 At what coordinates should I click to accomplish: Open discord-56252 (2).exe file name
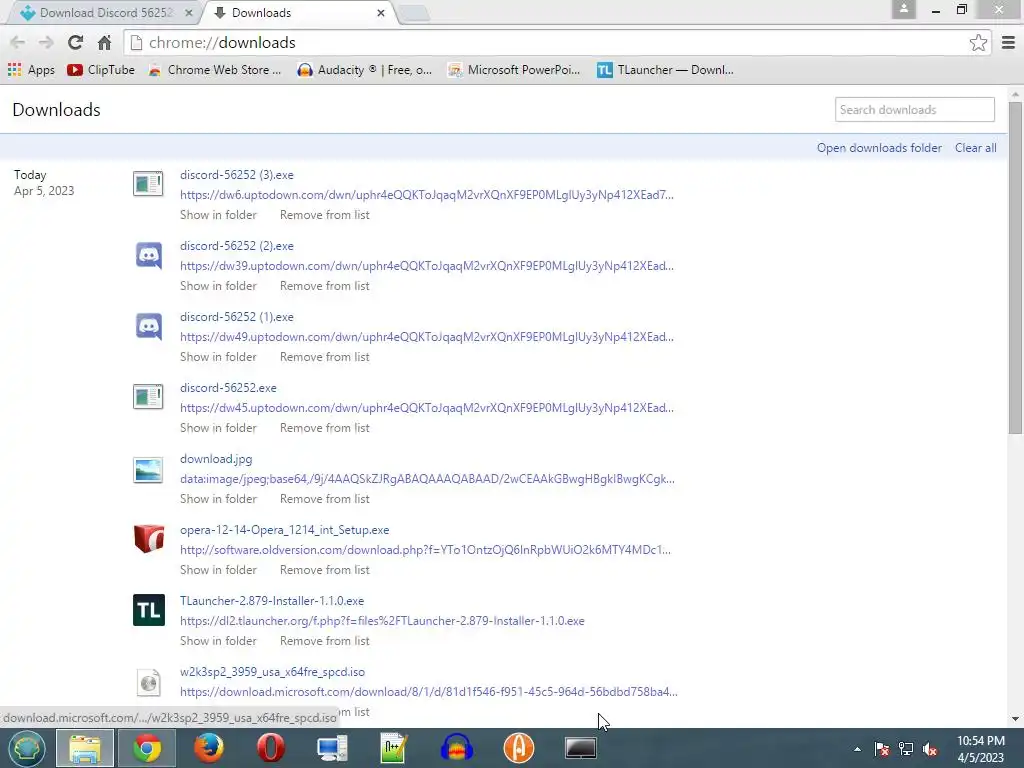coord(236,246)
